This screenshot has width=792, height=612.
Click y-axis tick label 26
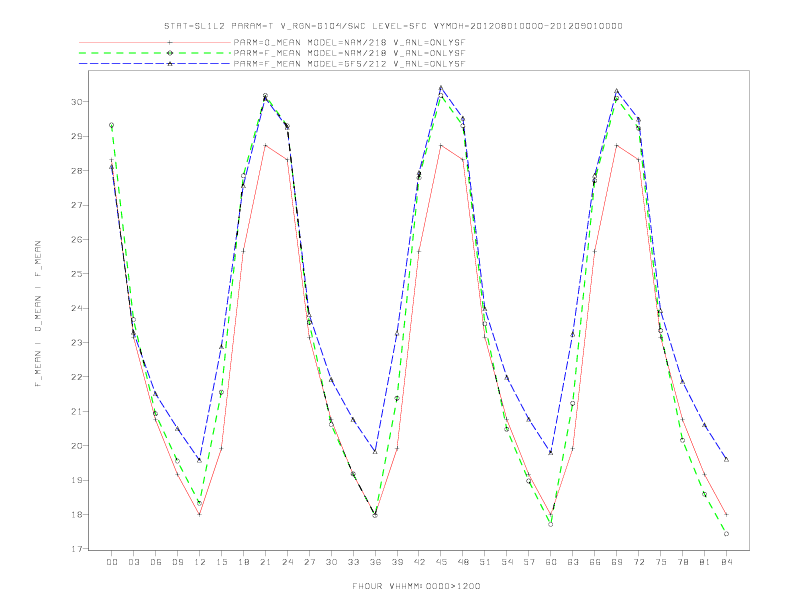(77, 239)
